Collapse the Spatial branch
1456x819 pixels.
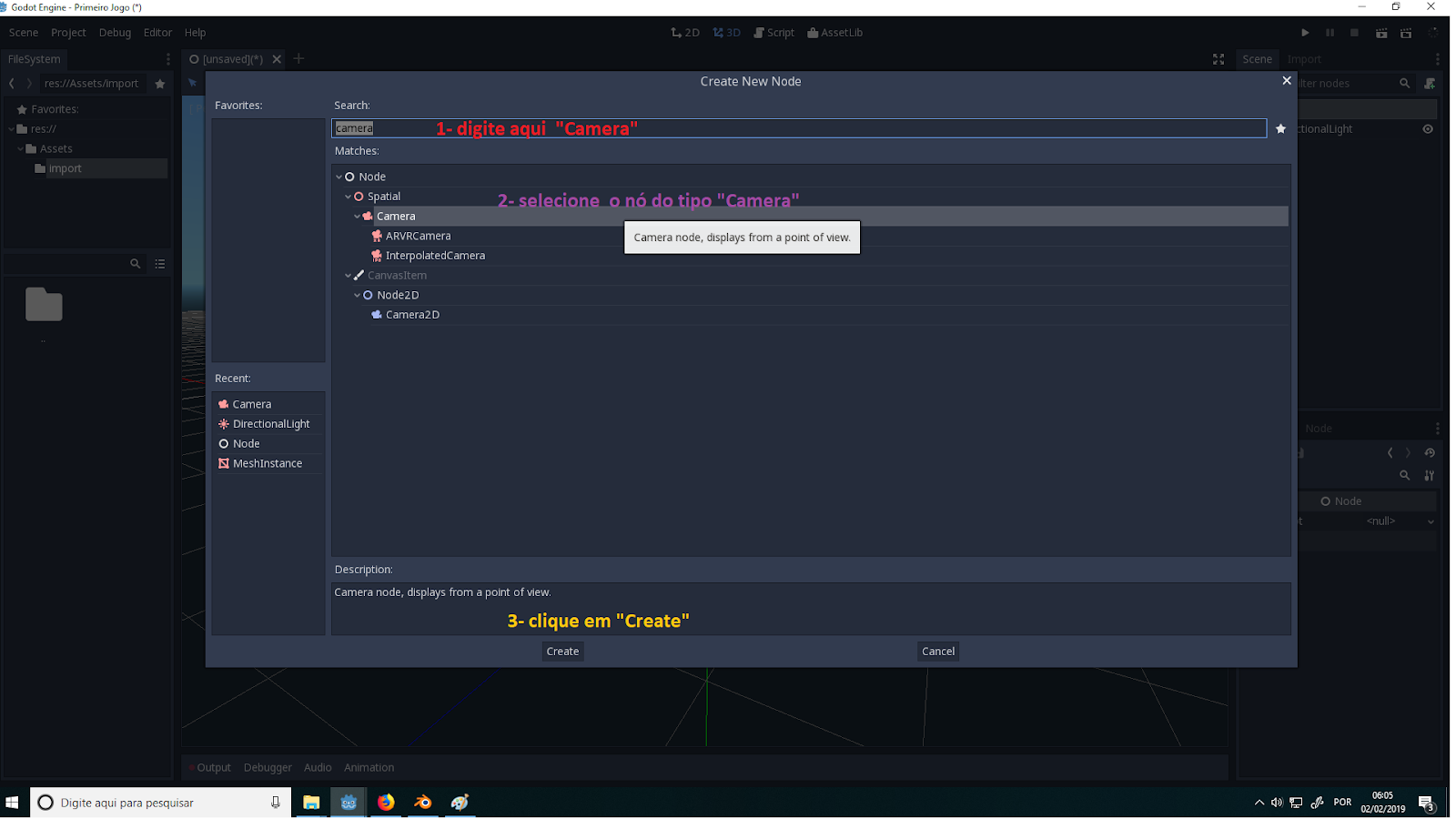(349, 197)
